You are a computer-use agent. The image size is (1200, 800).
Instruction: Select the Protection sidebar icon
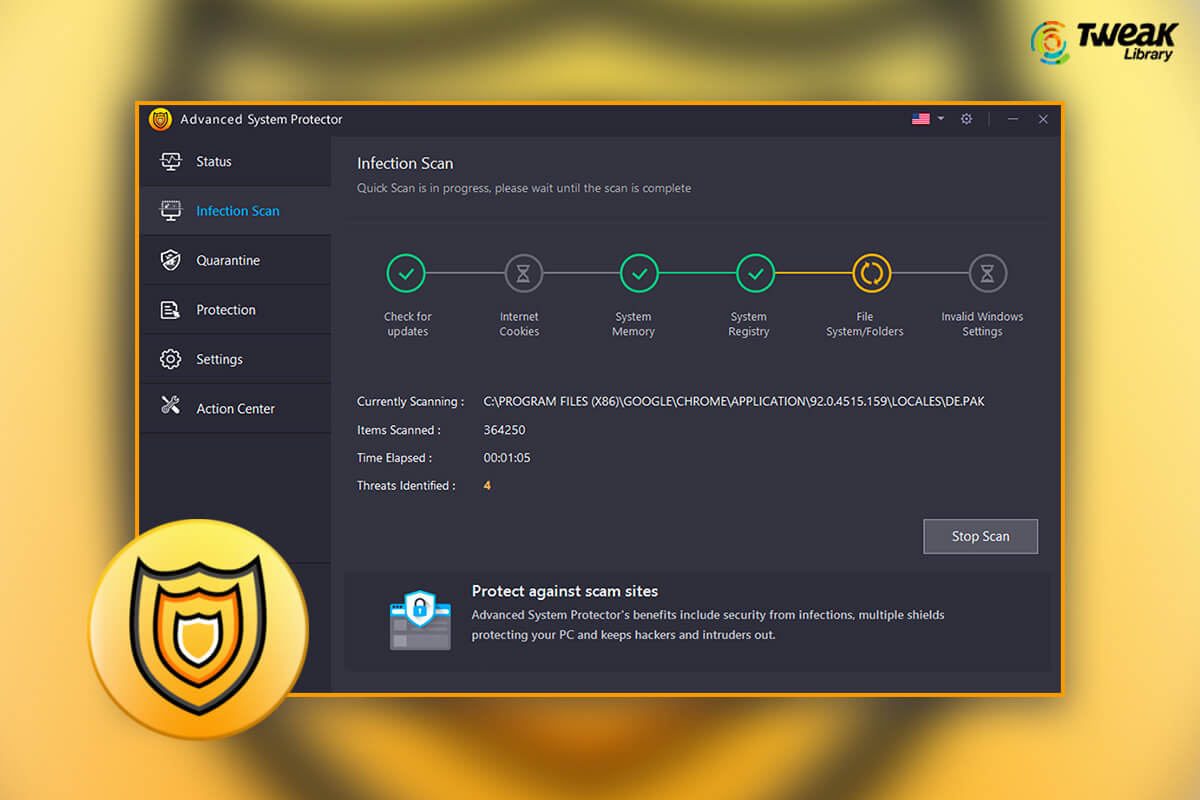point(170,309)
